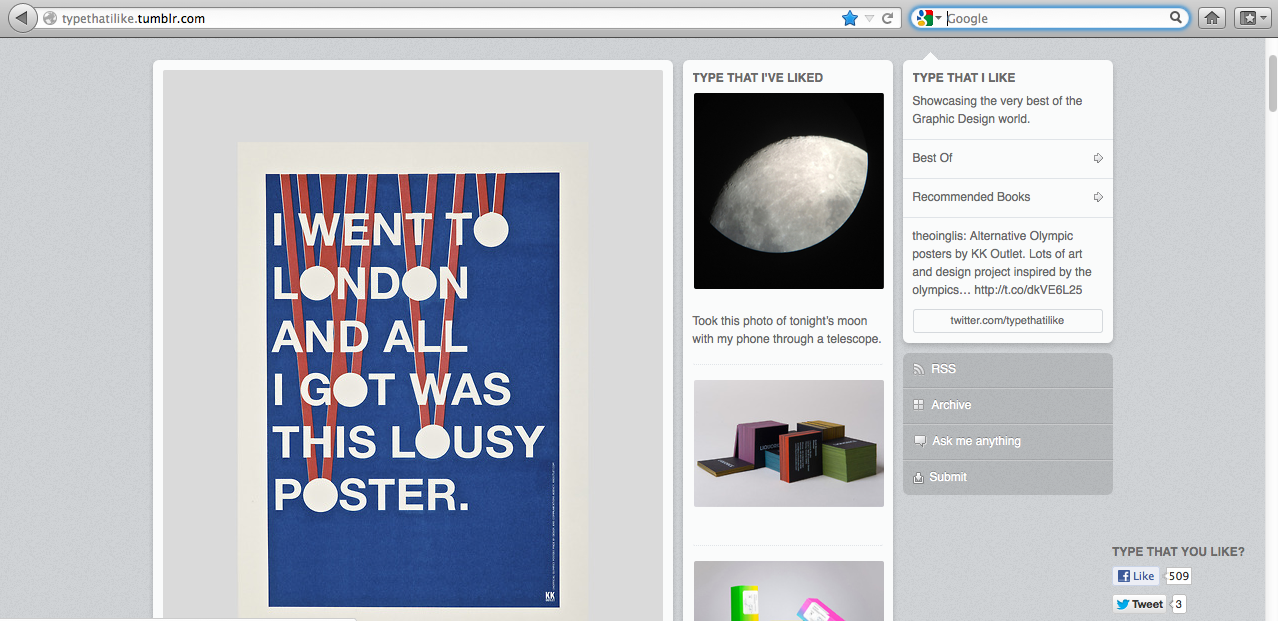Select the Submit menu item
The height and width of the screenshot is (621, 1278).
[947, 477]
